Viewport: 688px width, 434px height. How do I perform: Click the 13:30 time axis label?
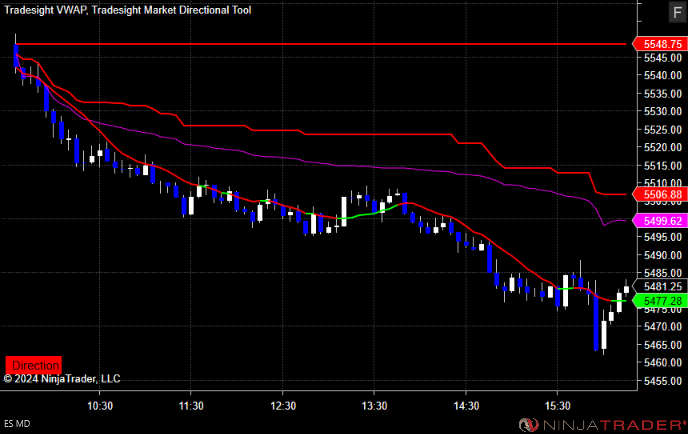[374, 406]
